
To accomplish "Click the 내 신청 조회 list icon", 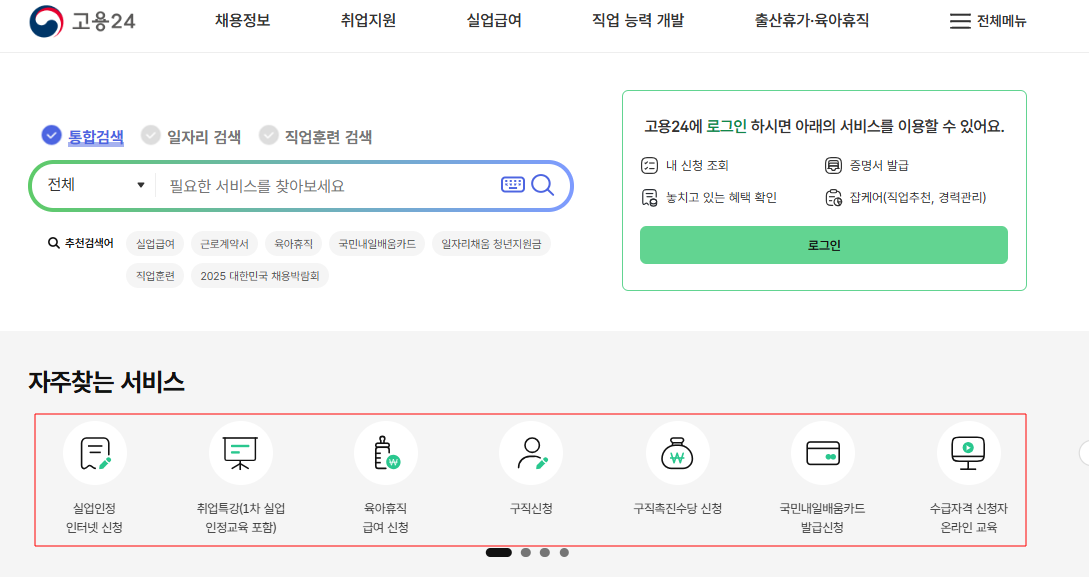I will (x=649, y=165).
